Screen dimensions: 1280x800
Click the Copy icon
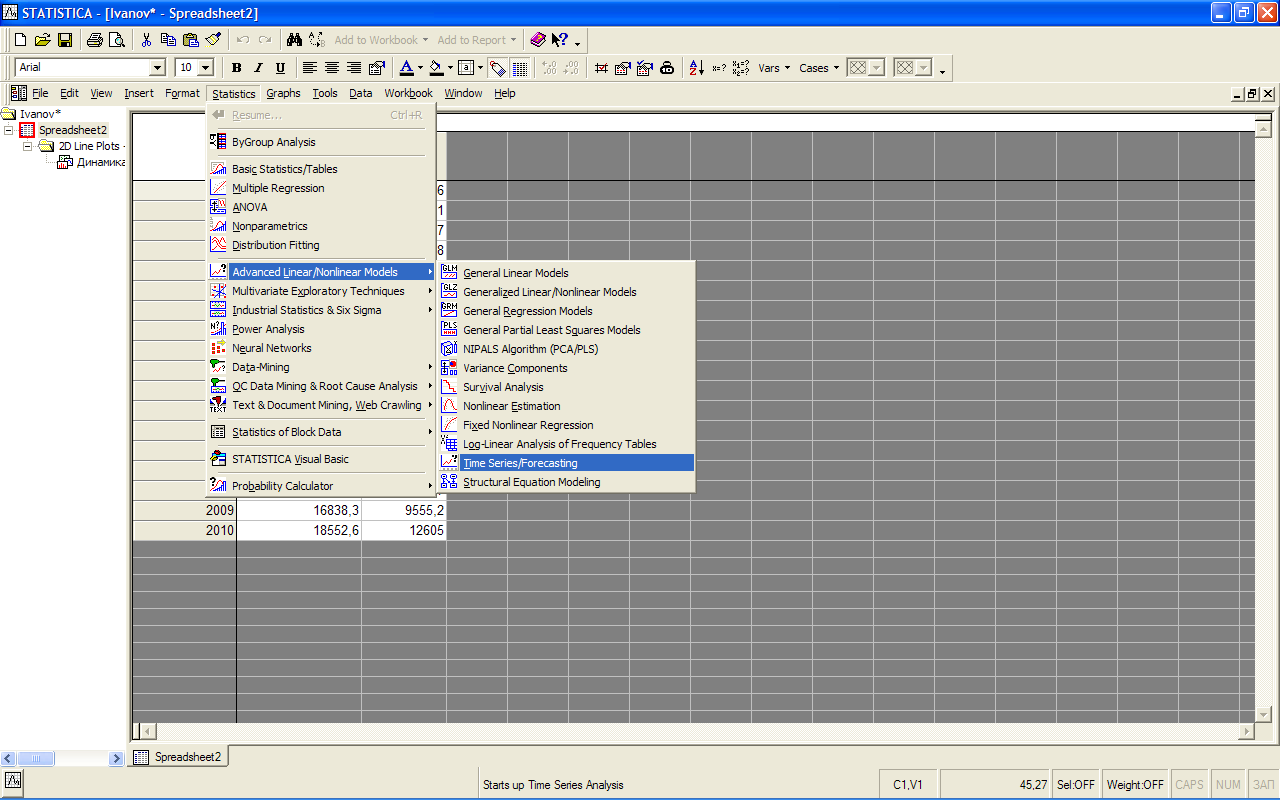(x=168, y=40)
